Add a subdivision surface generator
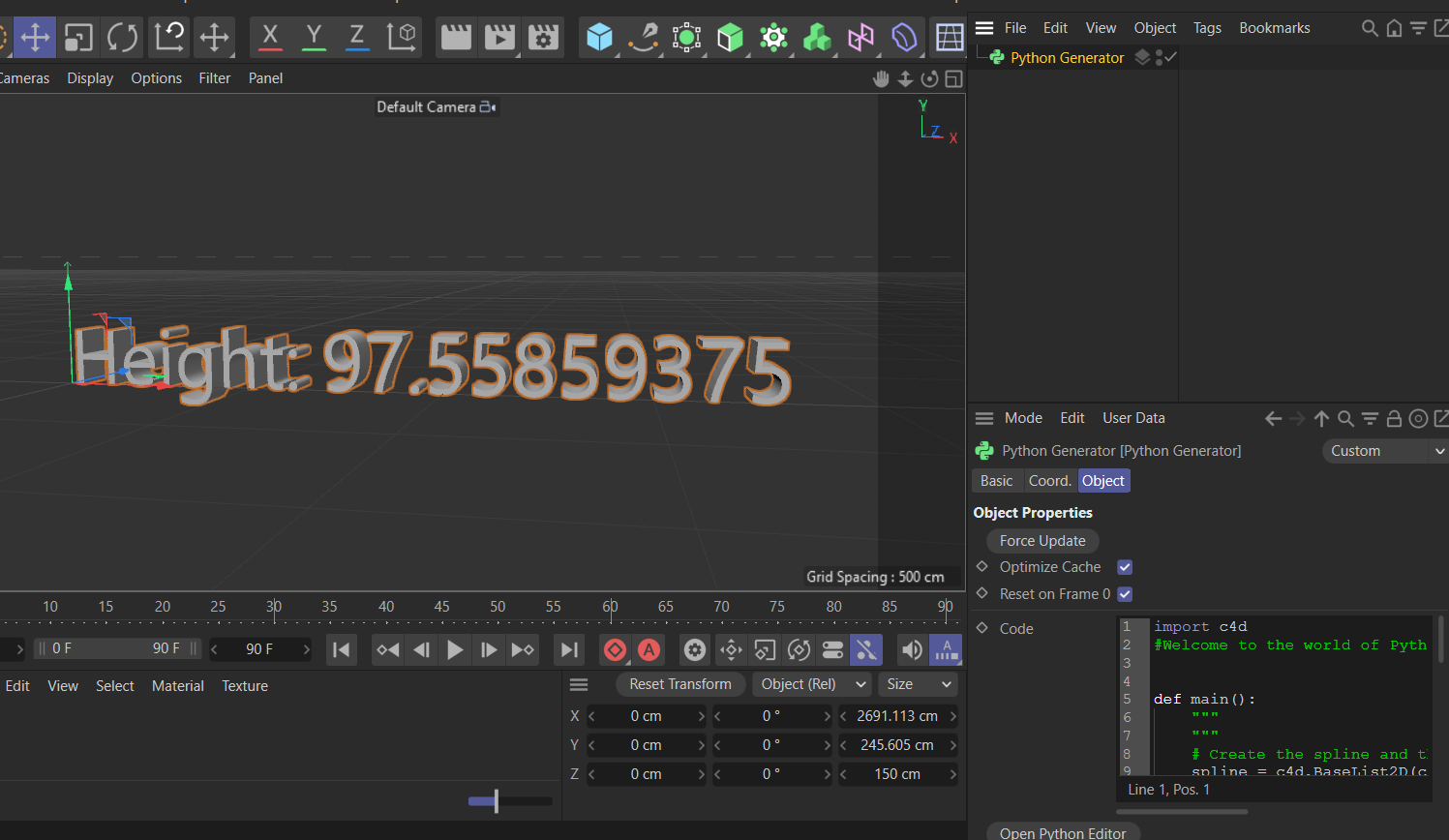Screen dimensions: 1449x840 [686, 38]
